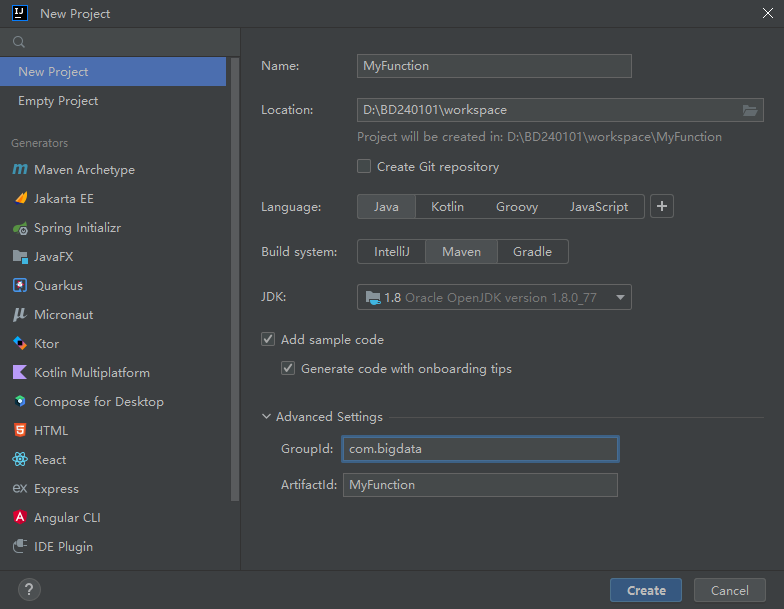
Task: Select JavaScript language
Action: coord(599,206)
